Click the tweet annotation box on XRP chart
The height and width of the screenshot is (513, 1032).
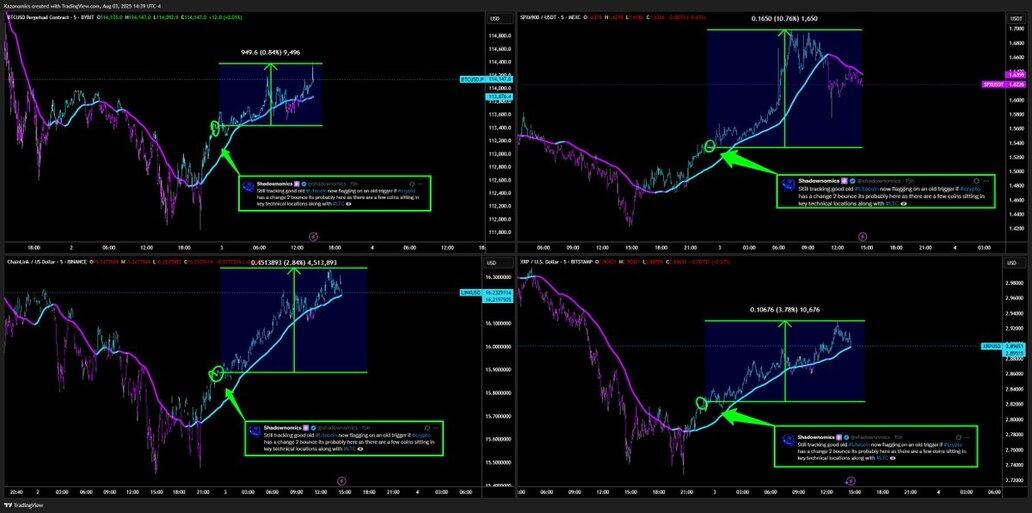[x=875, y=447]
